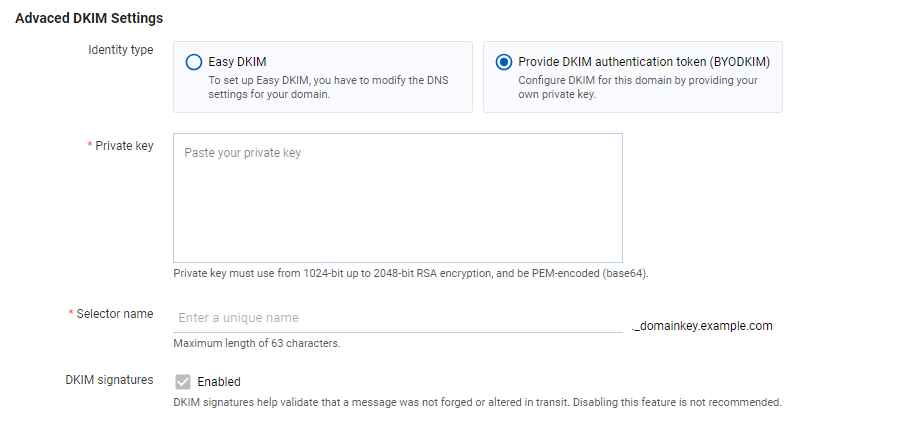This screenshot has height=423, width=908.
Task: Click the 'Enabled' checkbox label text
Action: click(219, 382)
